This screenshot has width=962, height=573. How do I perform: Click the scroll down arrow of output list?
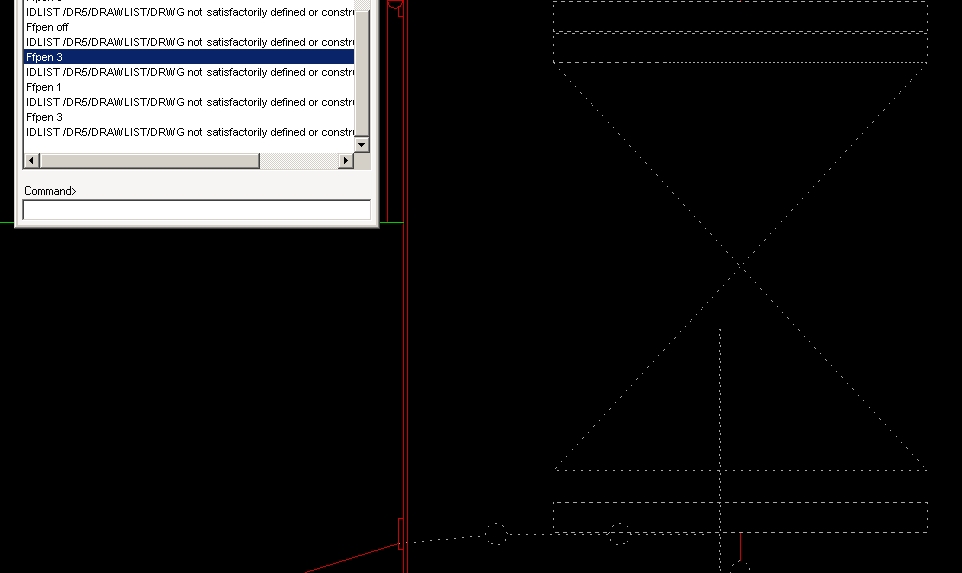362,145
